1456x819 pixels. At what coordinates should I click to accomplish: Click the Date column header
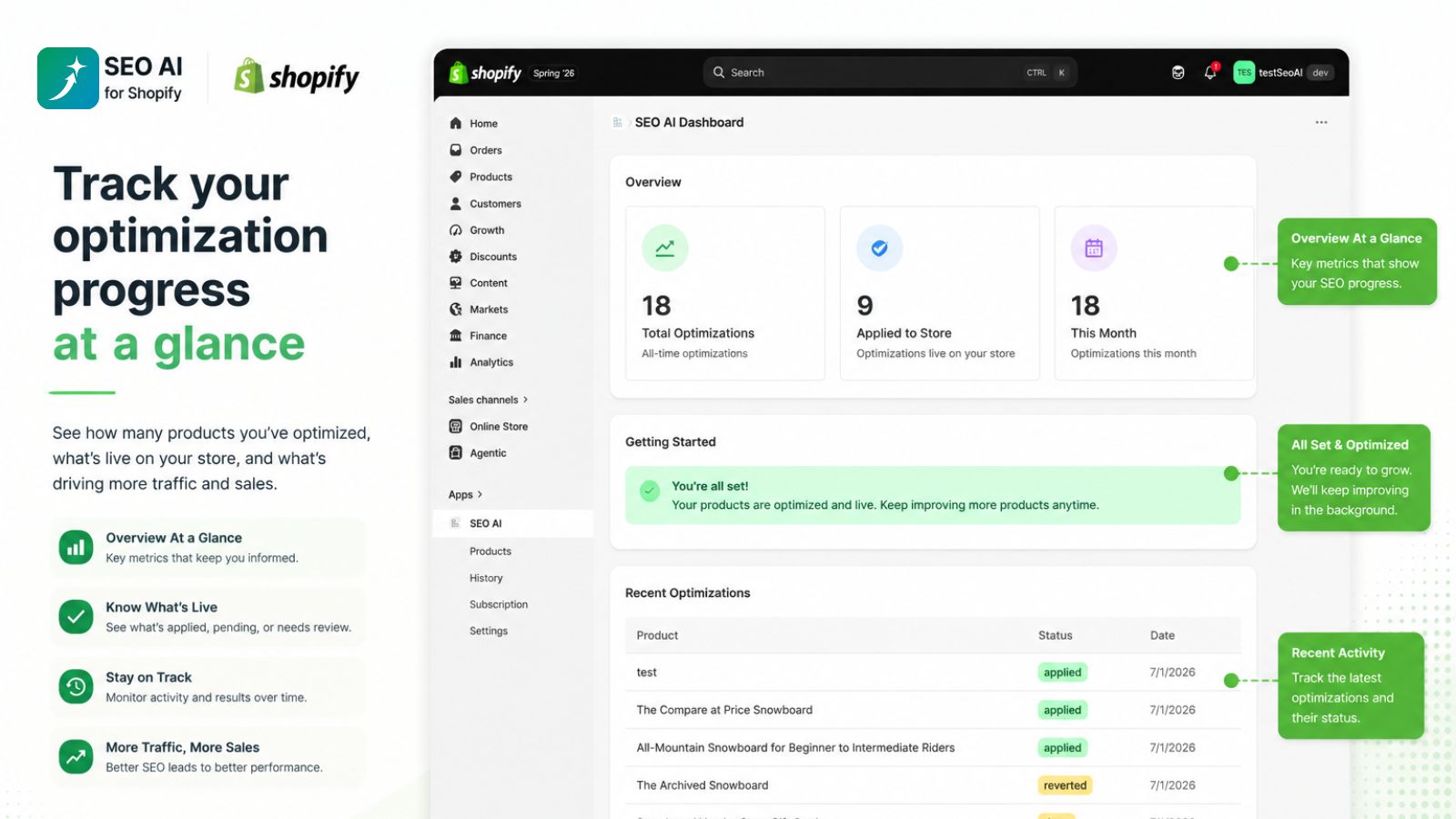pos(1162,635)
